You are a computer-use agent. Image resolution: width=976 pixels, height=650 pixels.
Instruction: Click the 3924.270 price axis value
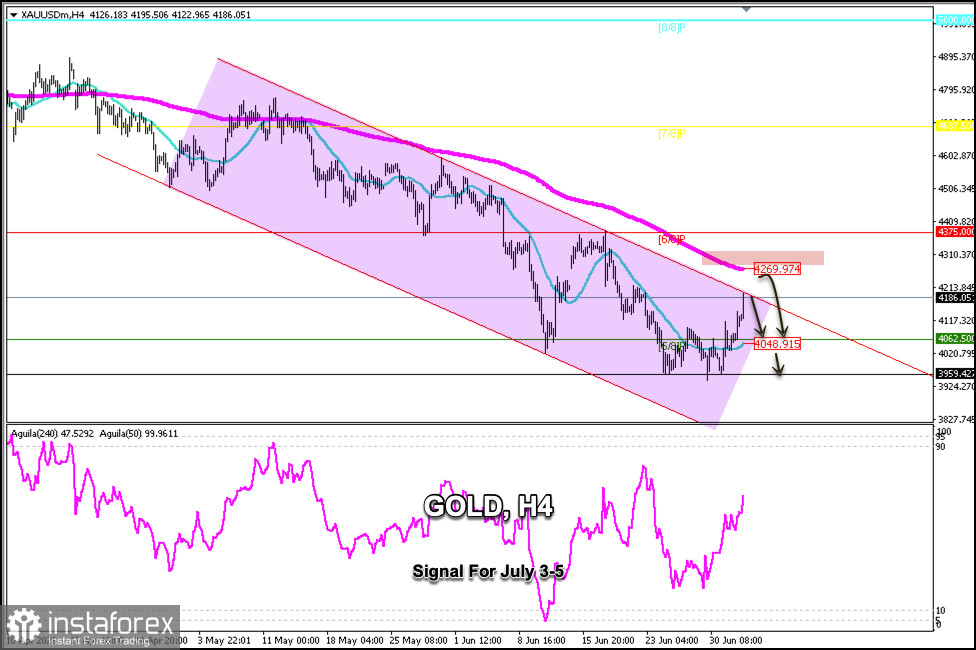957,387
